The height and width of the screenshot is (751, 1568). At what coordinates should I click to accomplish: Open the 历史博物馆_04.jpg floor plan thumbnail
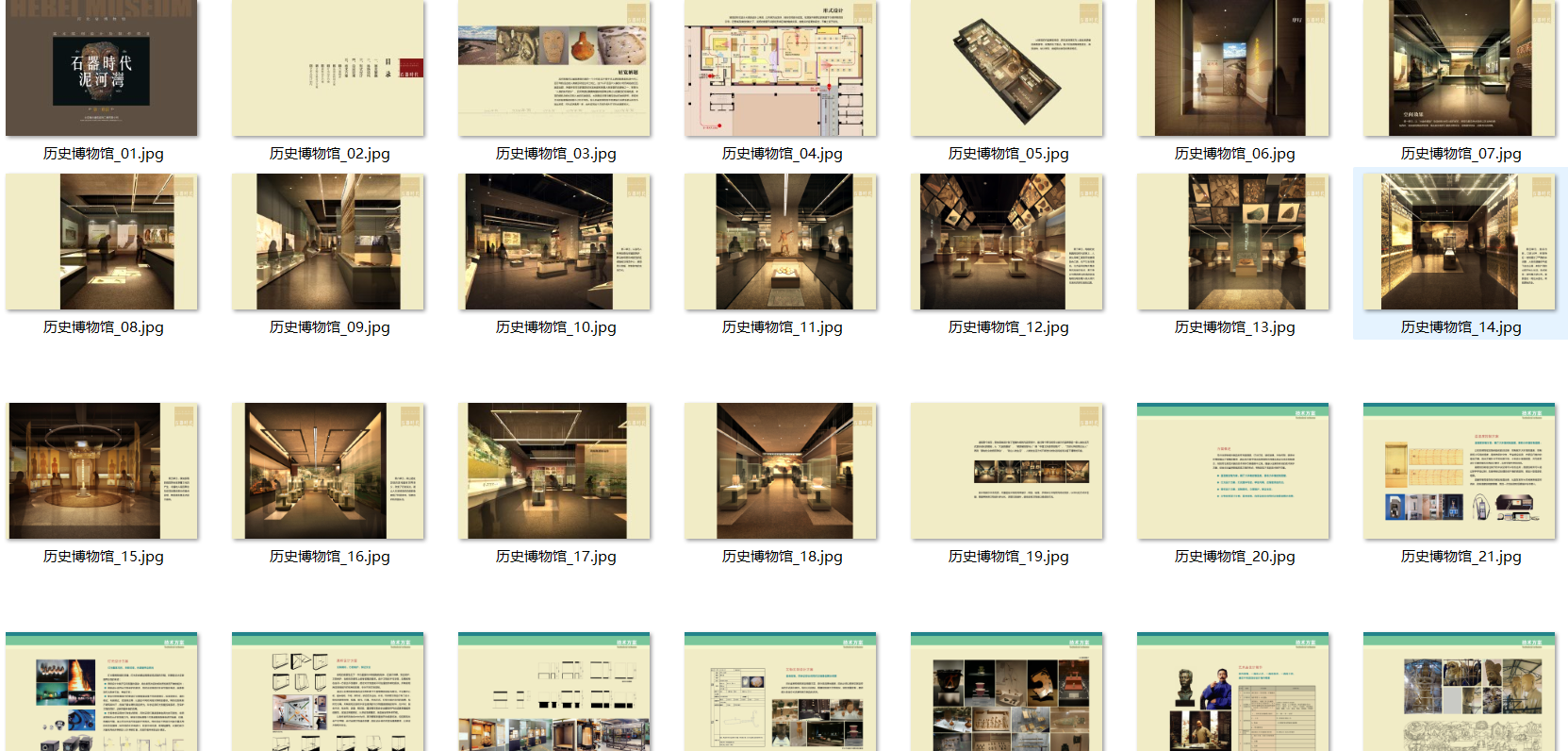(x=781, y=68)
